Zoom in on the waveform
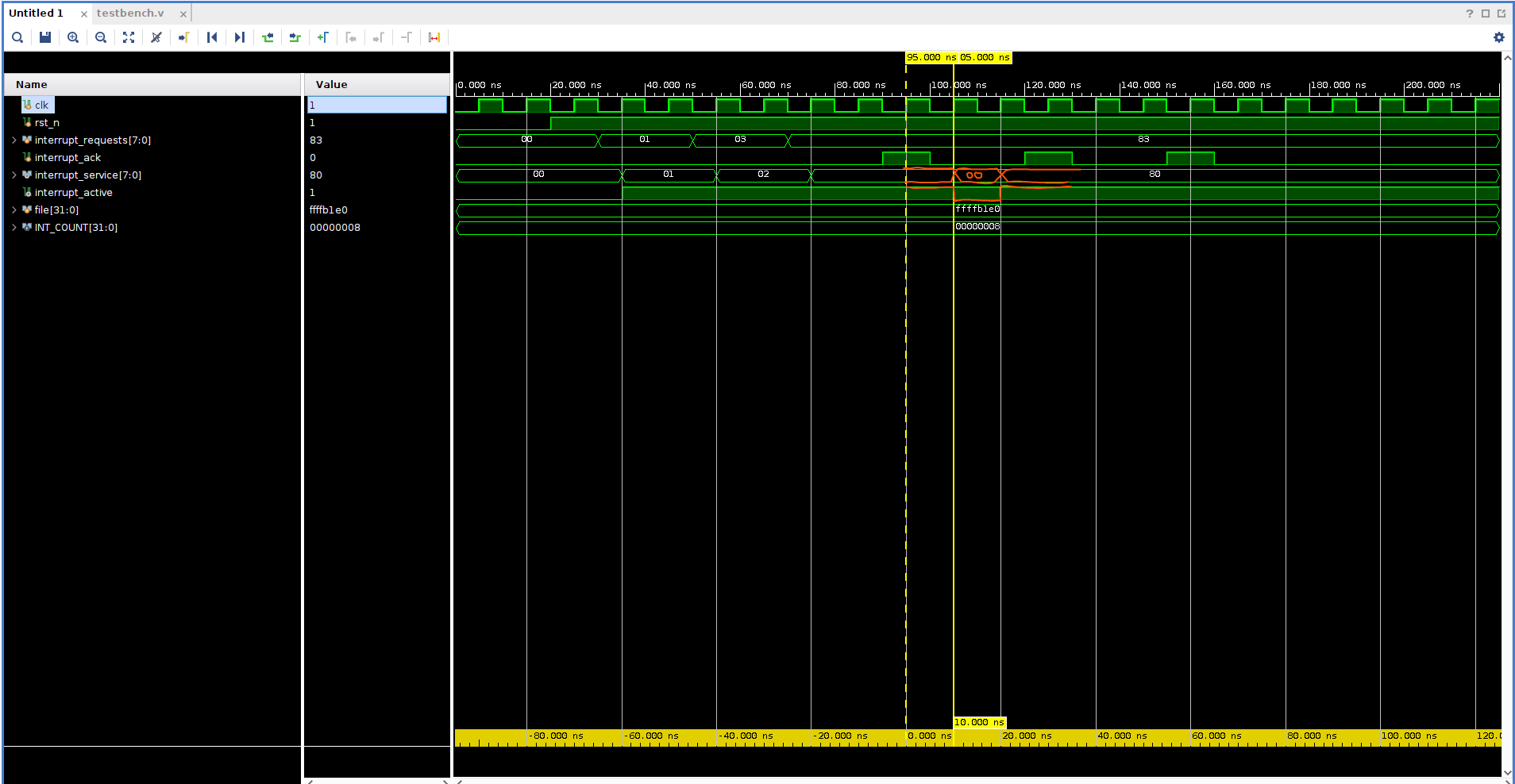Screen dimensions: 1515x784 pos(73,37)
